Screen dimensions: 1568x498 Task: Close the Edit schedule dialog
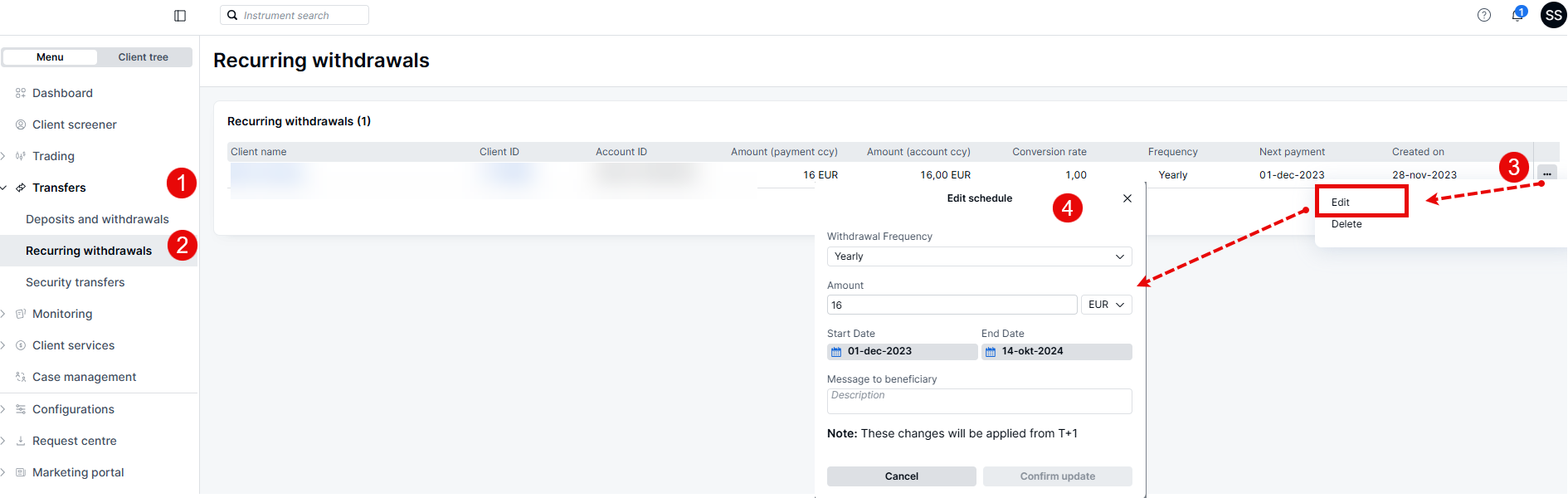1127,198
